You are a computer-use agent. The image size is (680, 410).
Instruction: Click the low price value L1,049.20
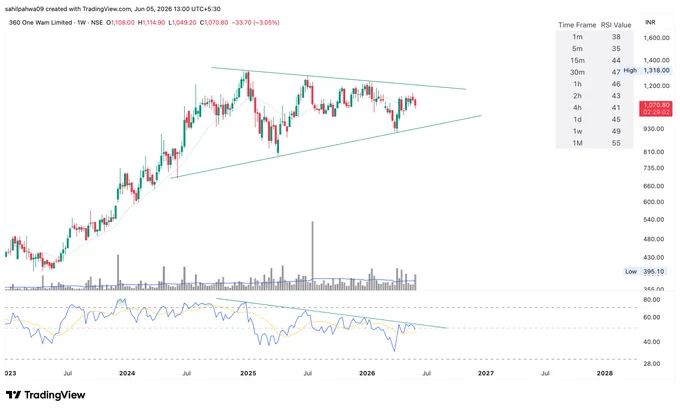[x=182, y=23]
